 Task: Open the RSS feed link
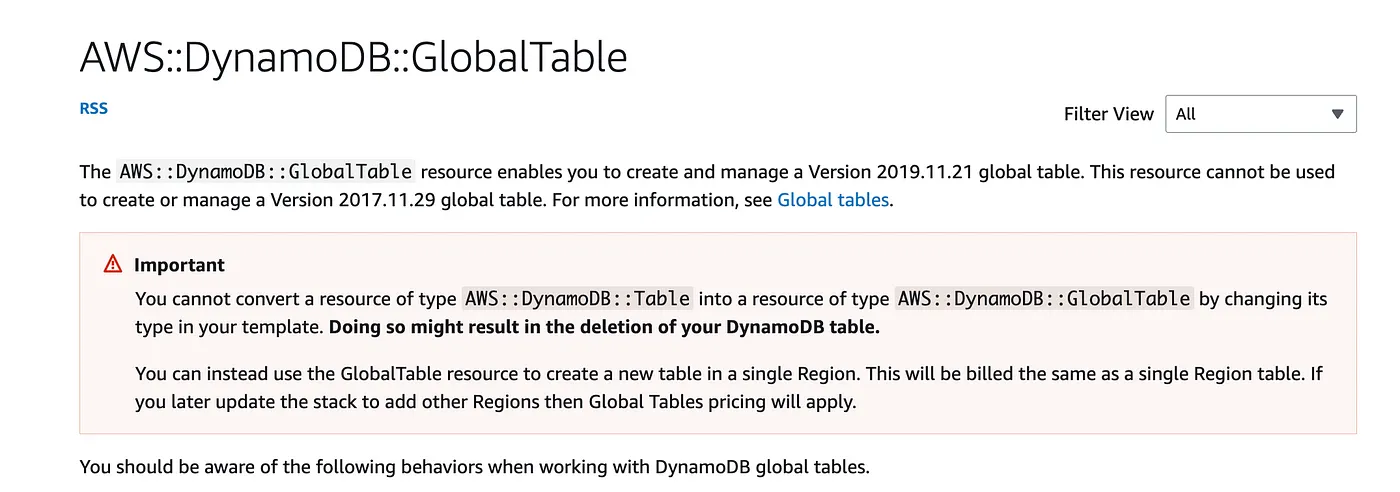pos(94,108)
